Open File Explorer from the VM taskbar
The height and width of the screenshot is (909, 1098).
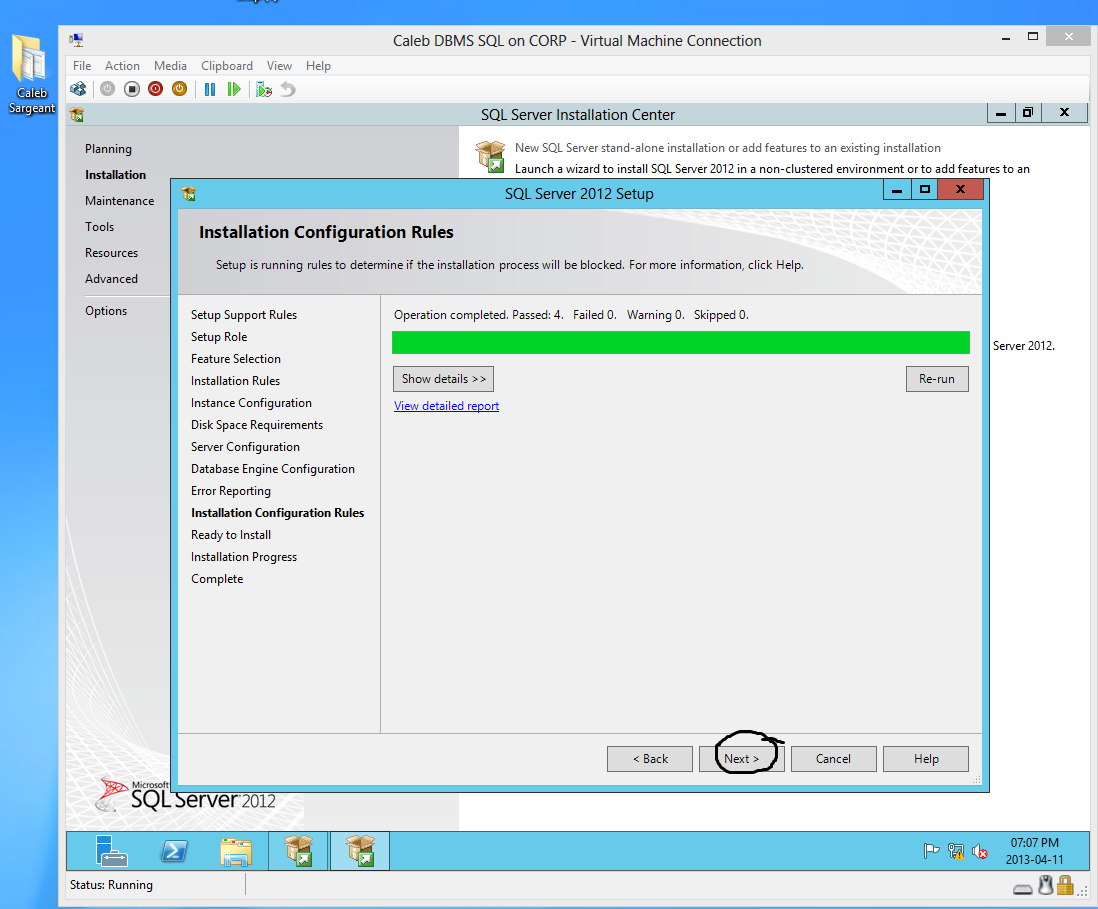[x=236, y=852]
